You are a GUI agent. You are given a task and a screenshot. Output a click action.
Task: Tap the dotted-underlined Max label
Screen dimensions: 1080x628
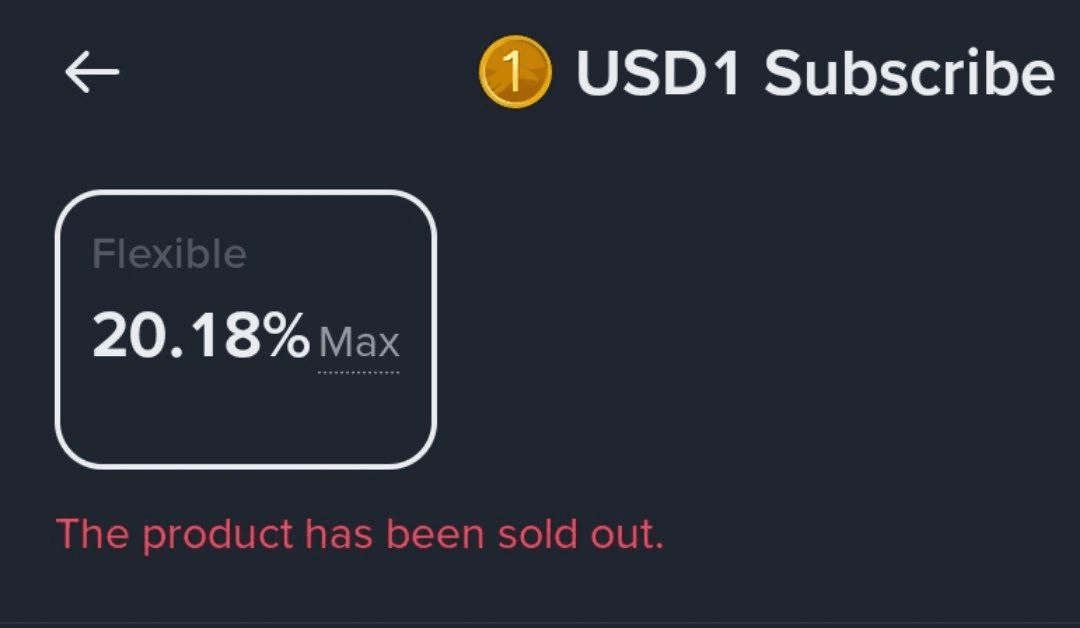click(x=359, y=344)
